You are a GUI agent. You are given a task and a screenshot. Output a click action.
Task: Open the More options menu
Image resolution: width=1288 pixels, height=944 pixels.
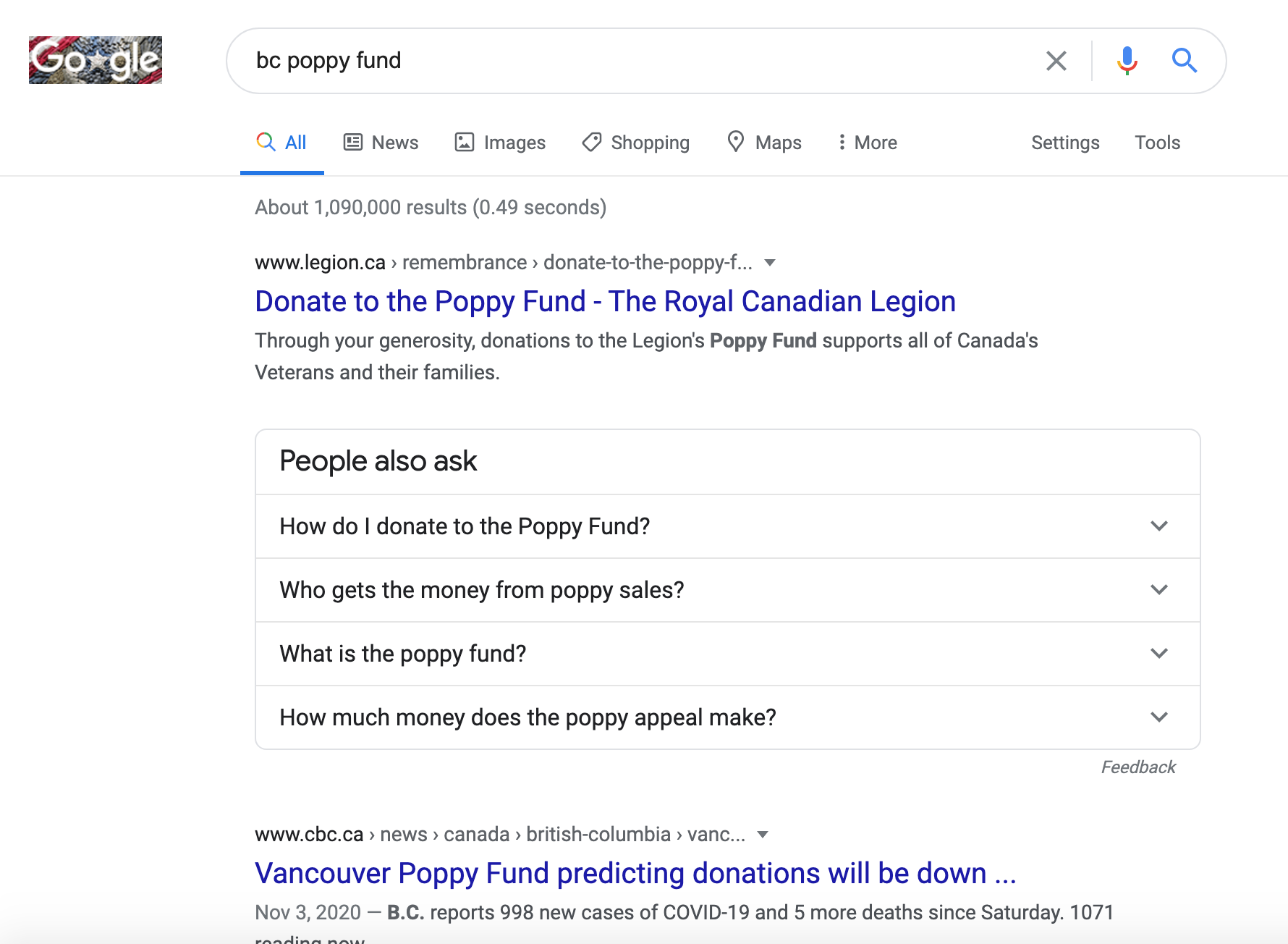[867, 143]
